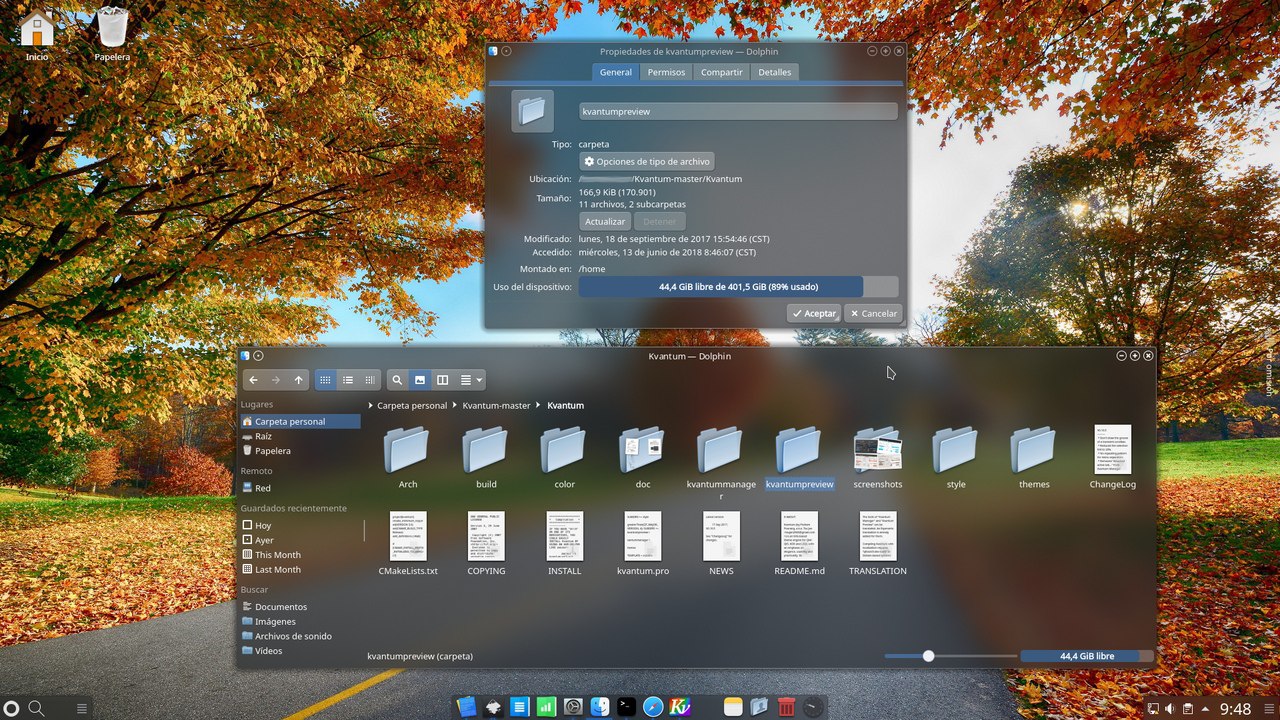Switch to Detalles tab

click(x=775, y=72)
